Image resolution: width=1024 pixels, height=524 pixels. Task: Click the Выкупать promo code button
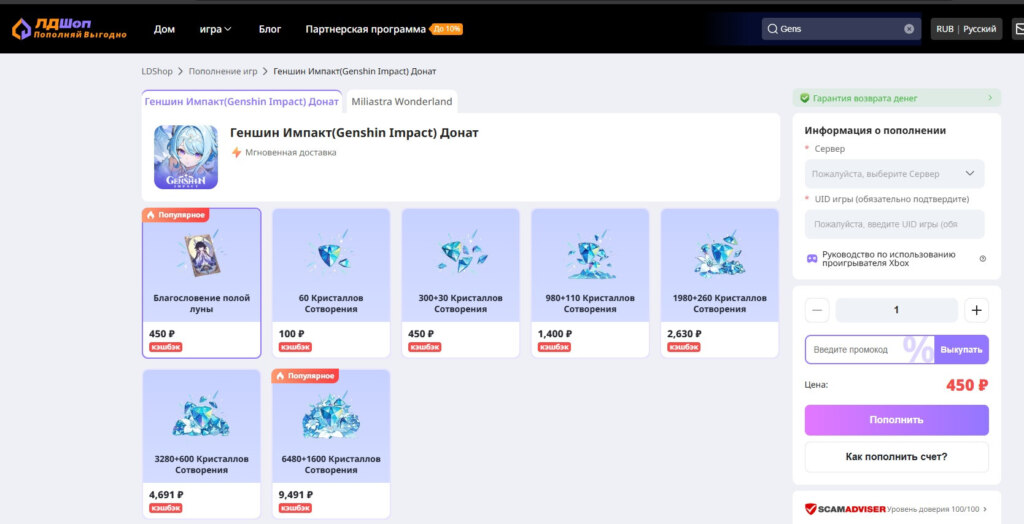tap(961, 350)
